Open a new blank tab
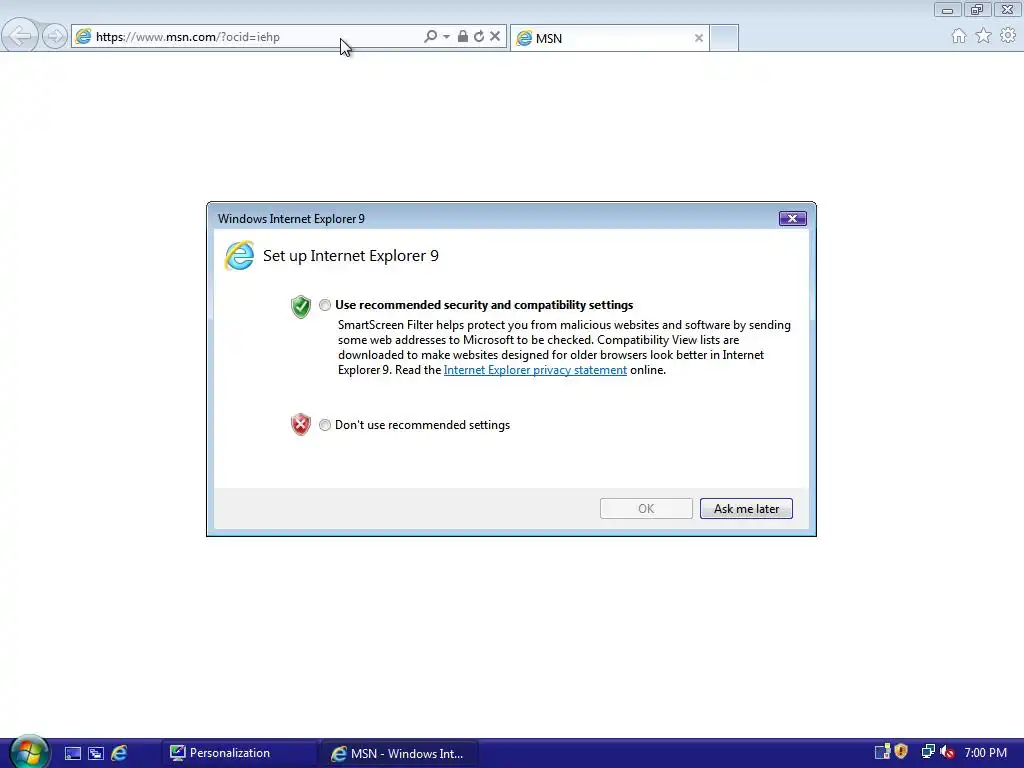This screenshot has height=768, width=1024. [x=724, y=38]
